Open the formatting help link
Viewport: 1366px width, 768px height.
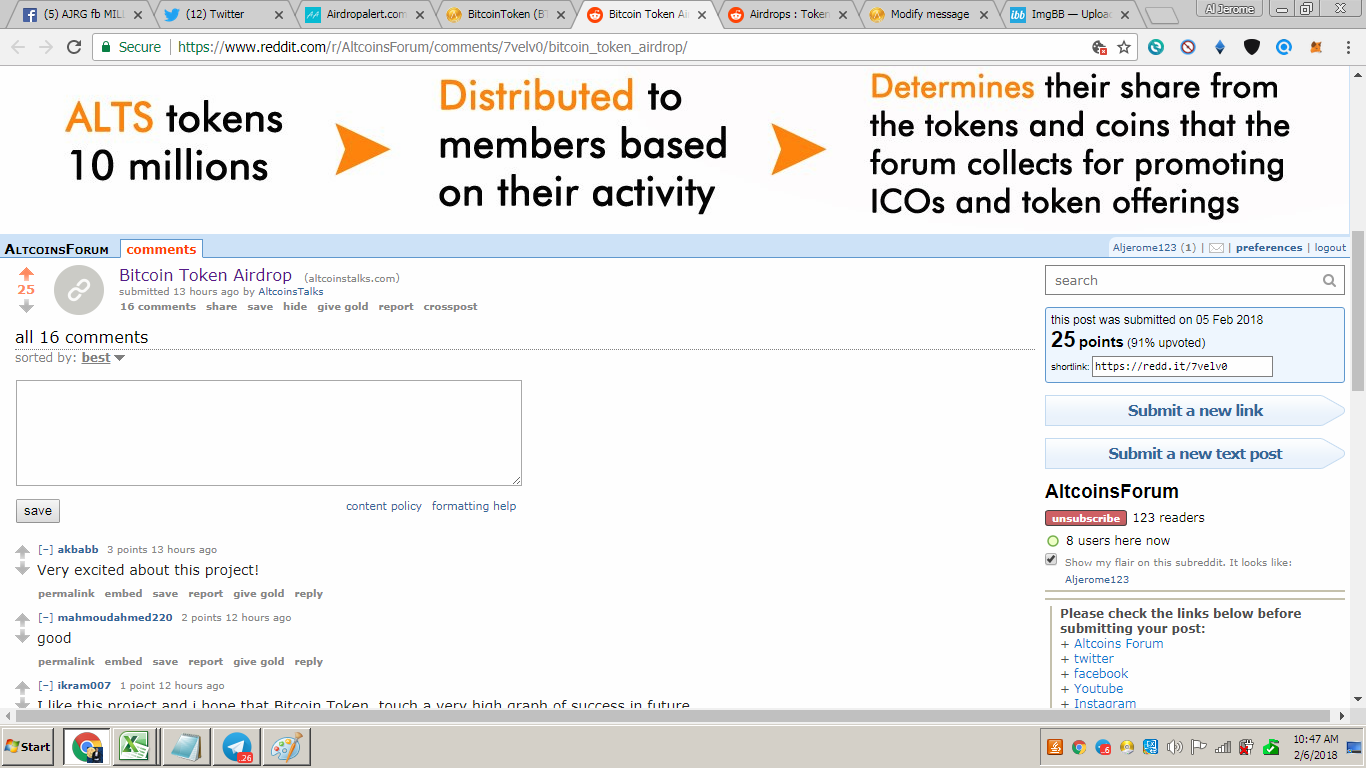[x=474, y=506]
